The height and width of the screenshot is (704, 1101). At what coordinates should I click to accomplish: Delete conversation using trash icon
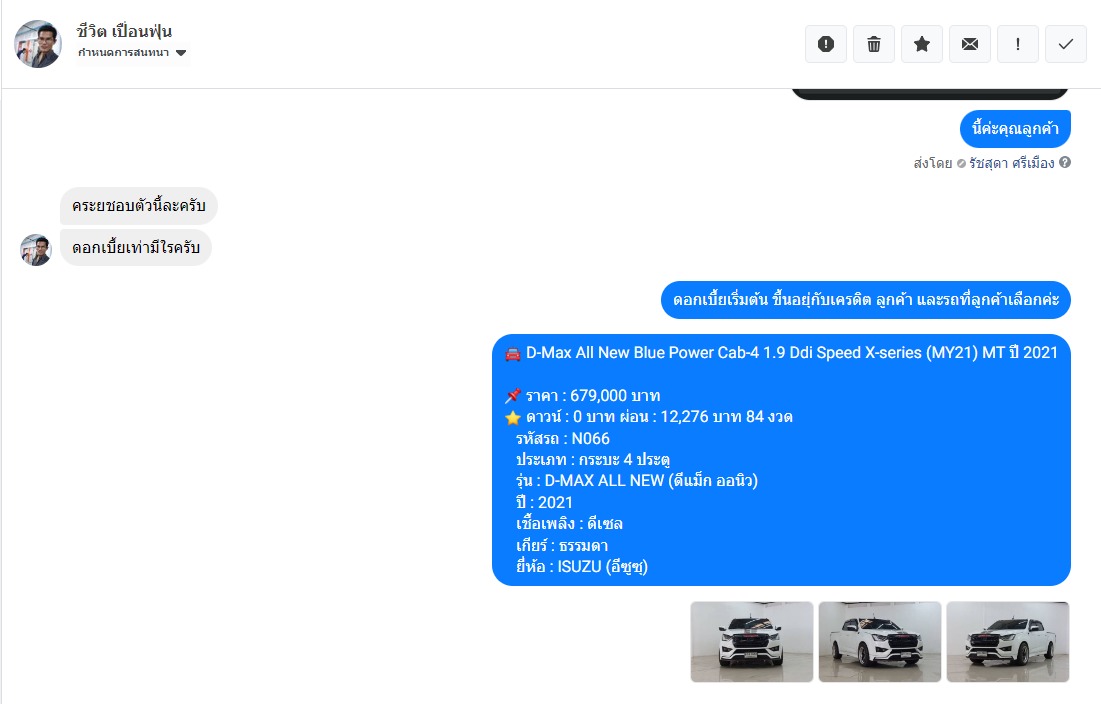tap(873, 44)
